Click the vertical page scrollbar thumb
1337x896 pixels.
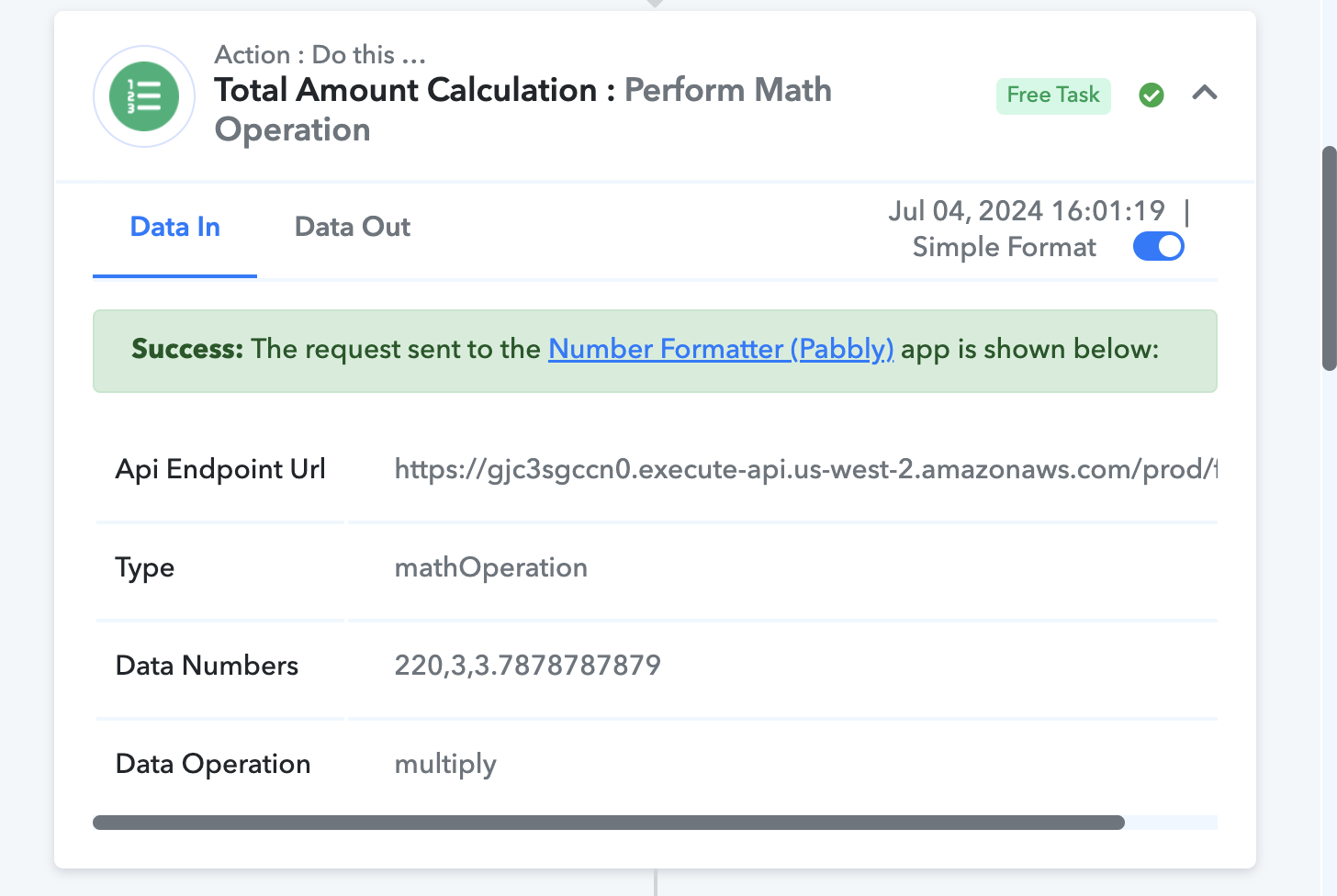1329,257
